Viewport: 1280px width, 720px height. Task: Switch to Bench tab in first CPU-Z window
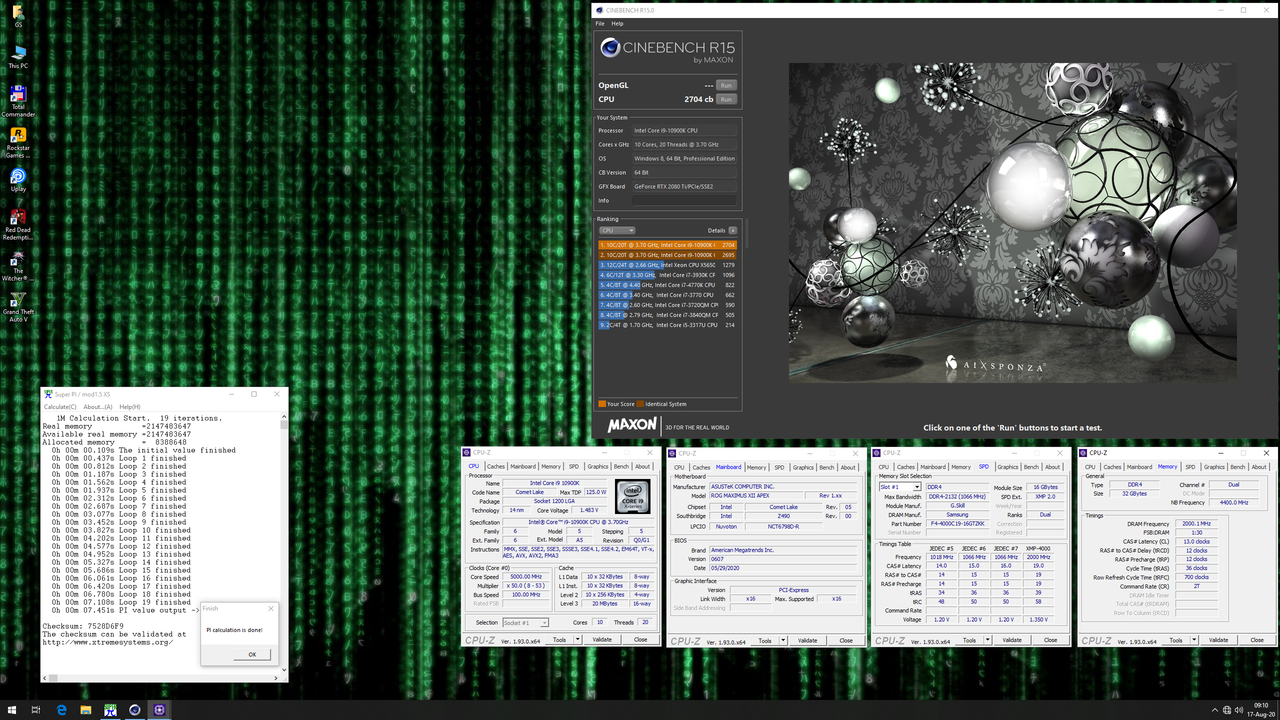(621, 467)
